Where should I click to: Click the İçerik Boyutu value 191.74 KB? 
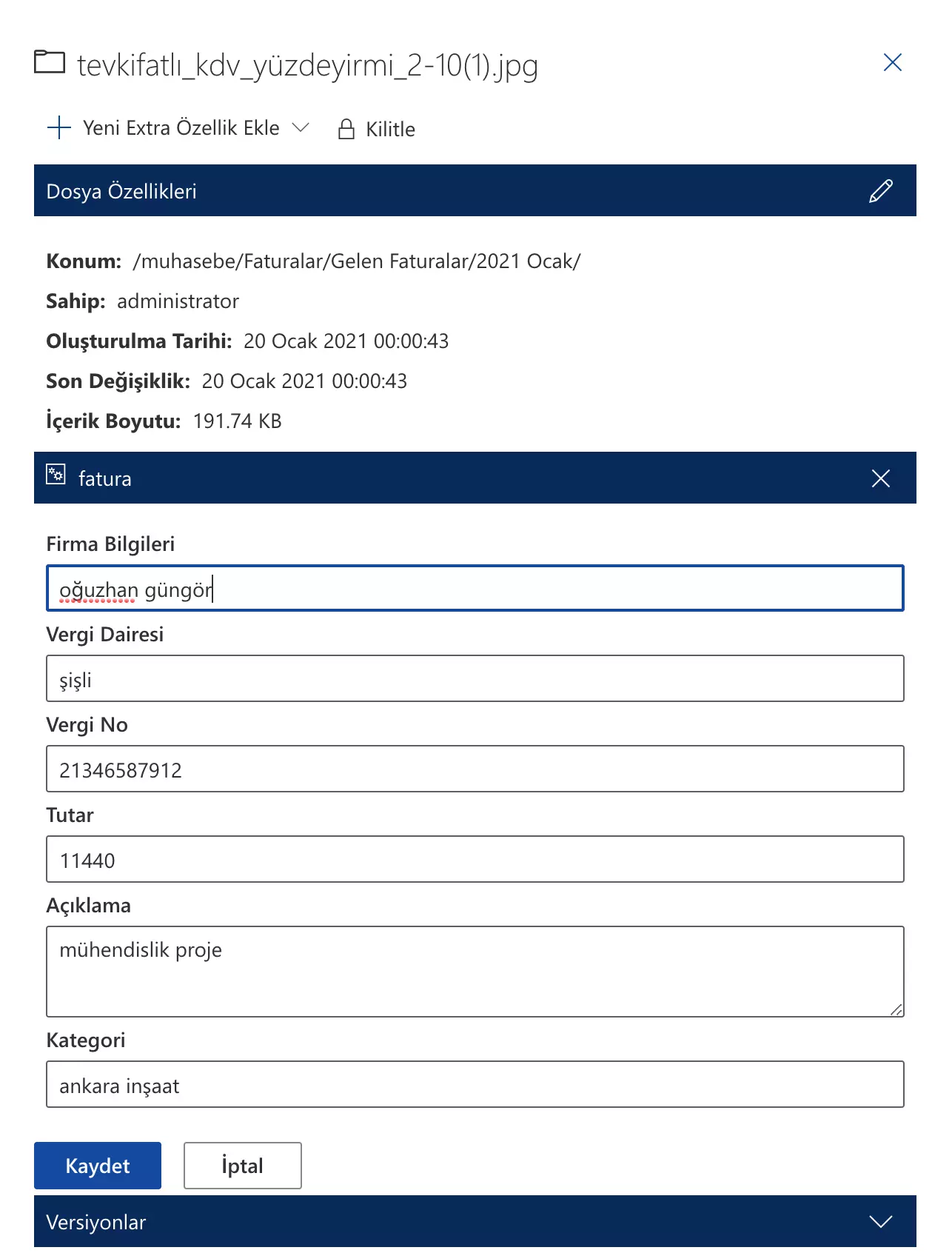click(237, 421)
